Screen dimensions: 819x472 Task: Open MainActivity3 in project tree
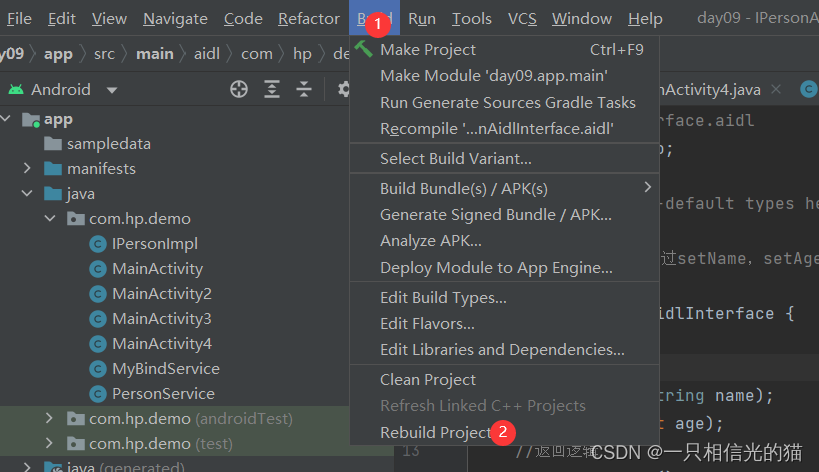coord(161,319)
